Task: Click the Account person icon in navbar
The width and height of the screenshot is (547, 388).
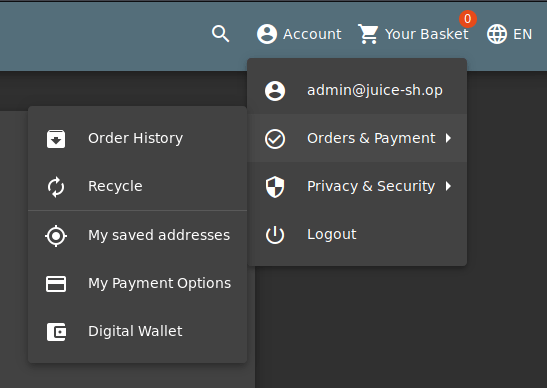Action: [267, 34]
